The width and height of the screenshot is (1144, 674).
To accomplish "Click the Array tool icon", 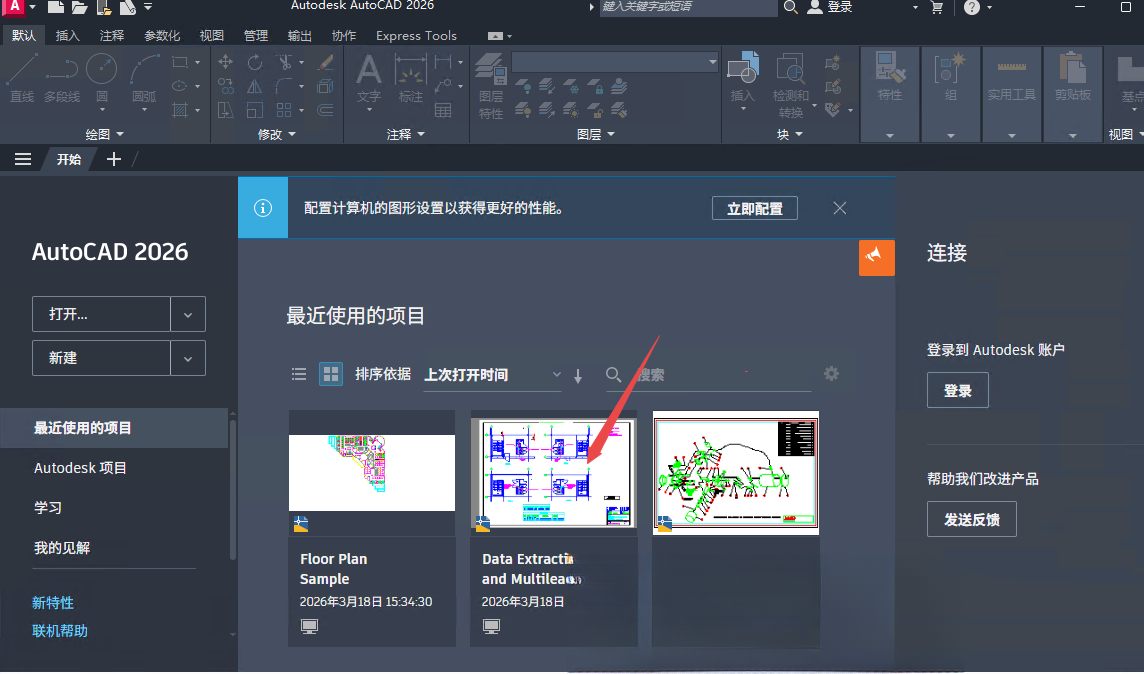I will point(285,110).
